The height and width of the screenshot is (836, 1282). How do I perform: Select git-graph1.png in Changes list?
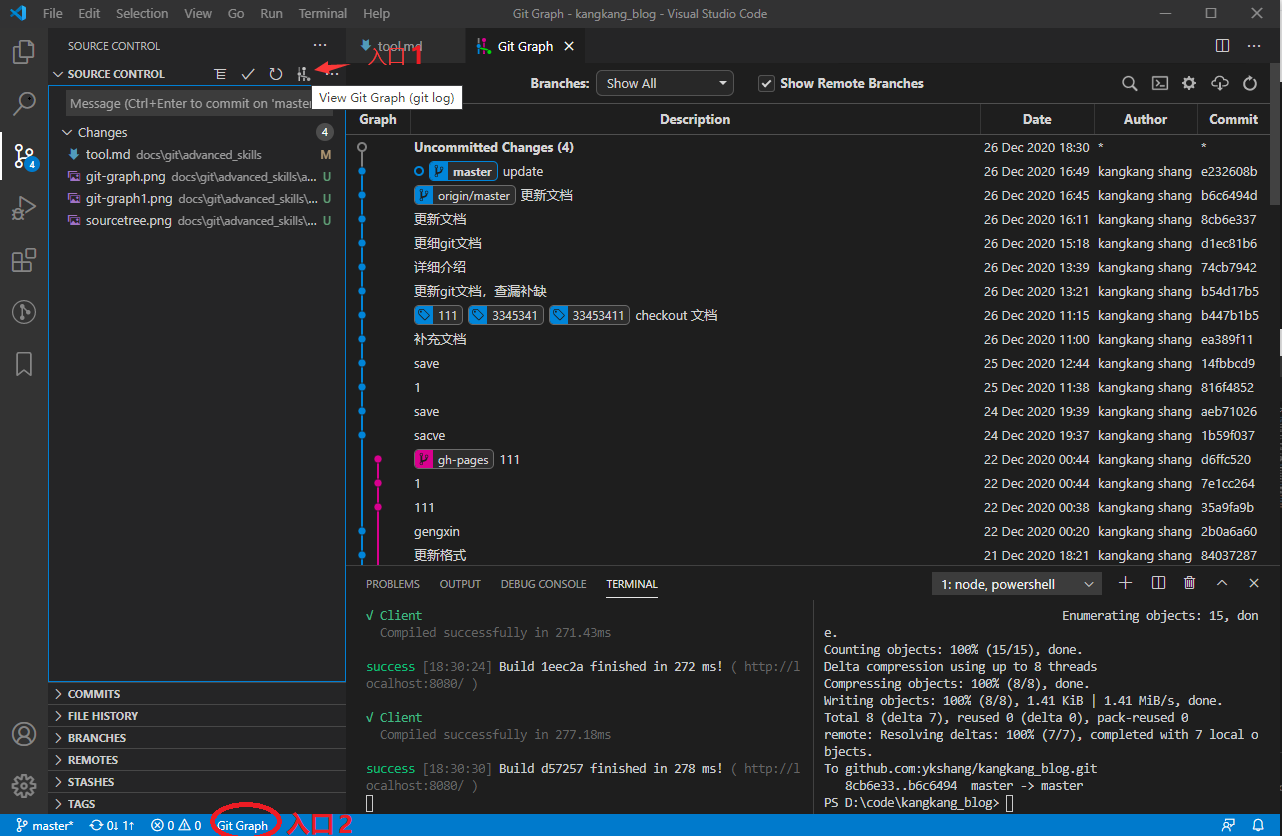198,198
